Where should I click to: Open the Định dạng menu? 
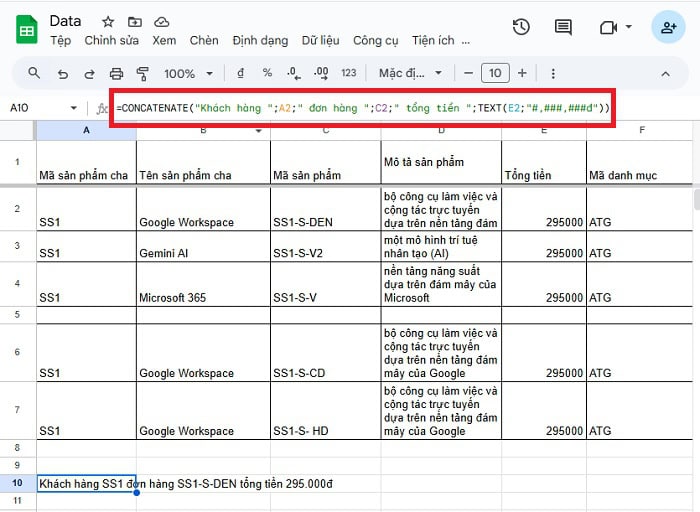coord(259,41)
